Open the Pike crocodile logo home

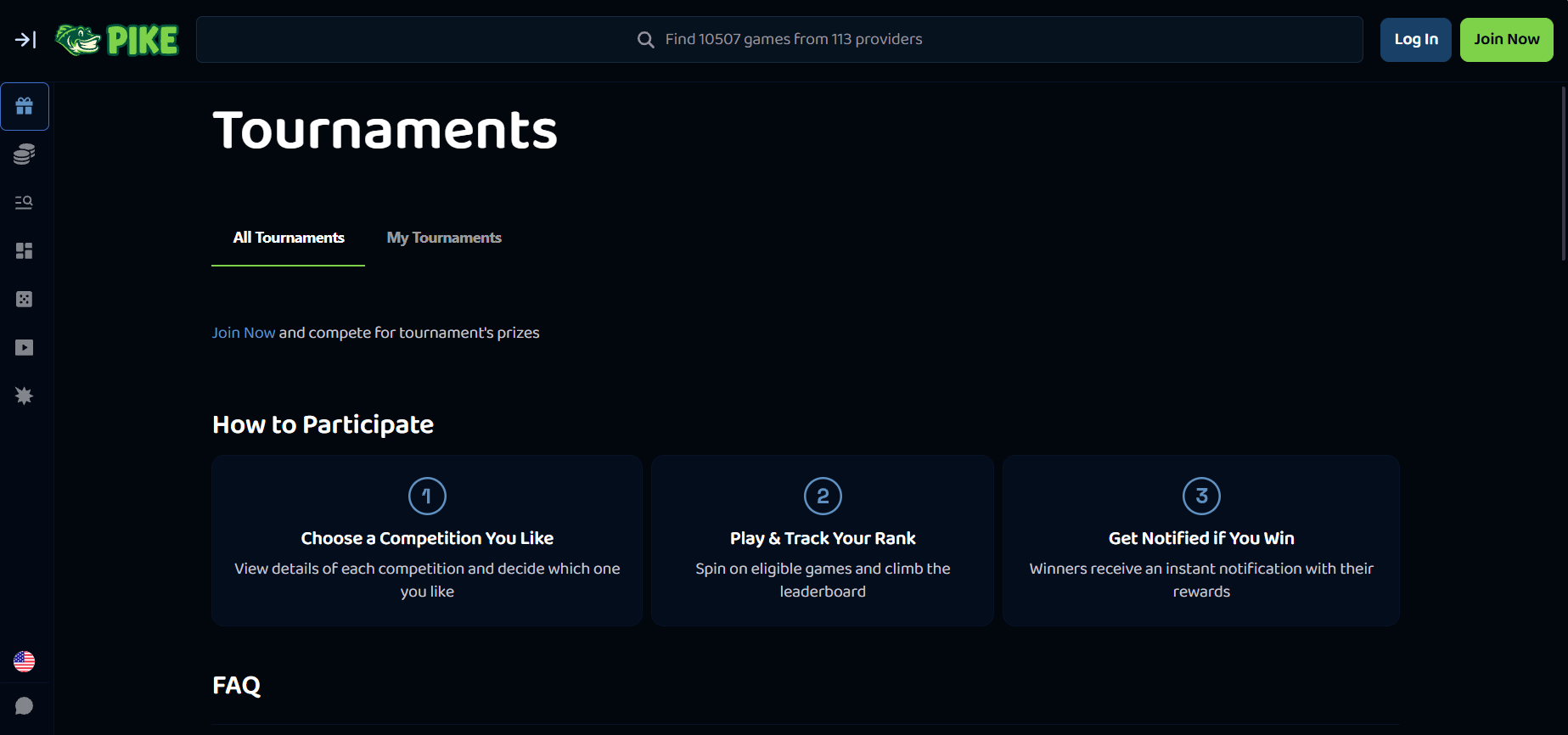(117, 40)
